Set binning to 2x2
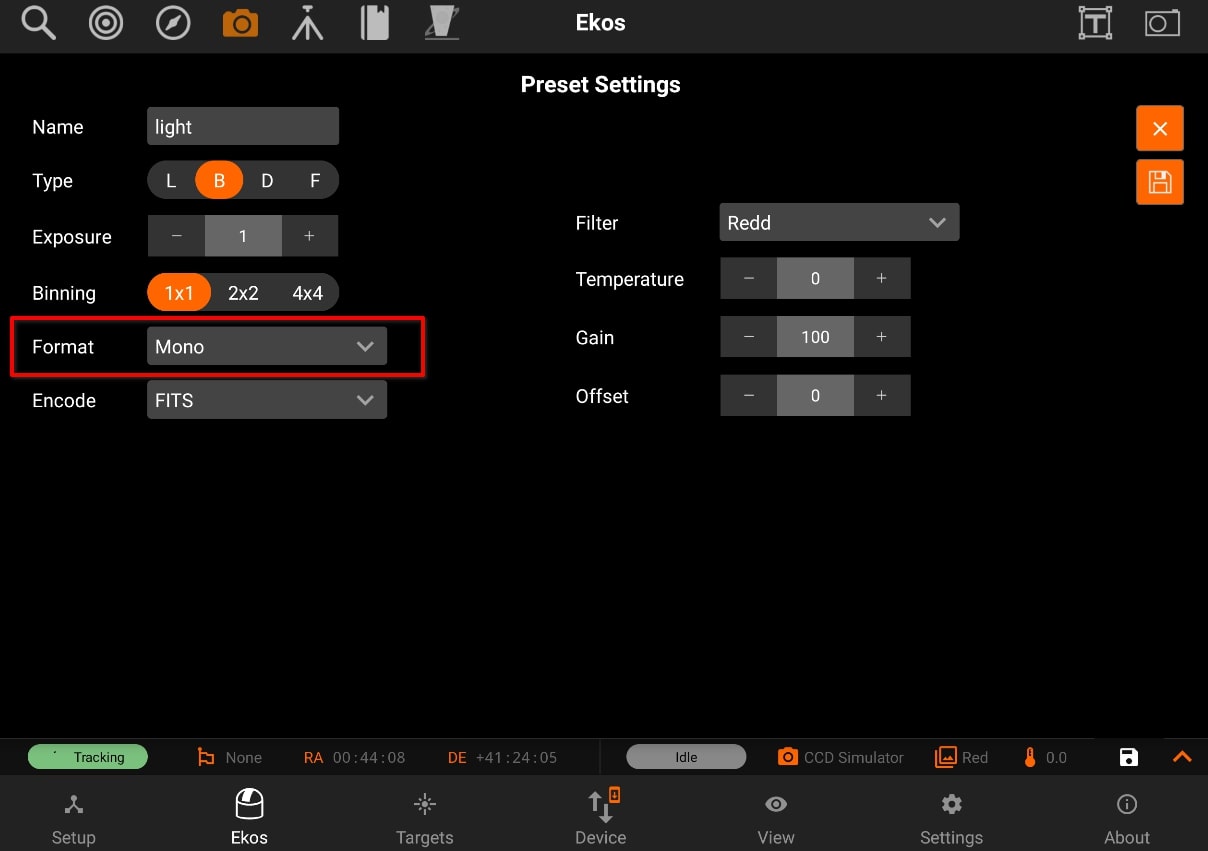Screen dimensions: 1208x851 coord(243,293)
